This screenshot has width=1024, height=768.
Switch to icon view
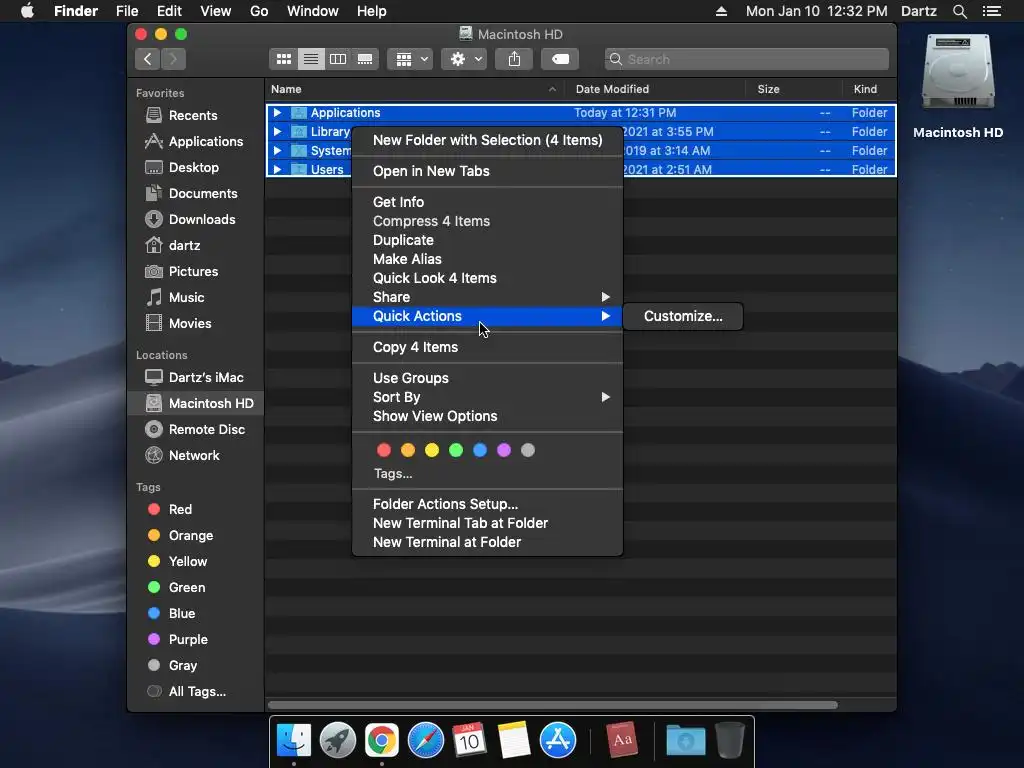[x=283, y=59]
